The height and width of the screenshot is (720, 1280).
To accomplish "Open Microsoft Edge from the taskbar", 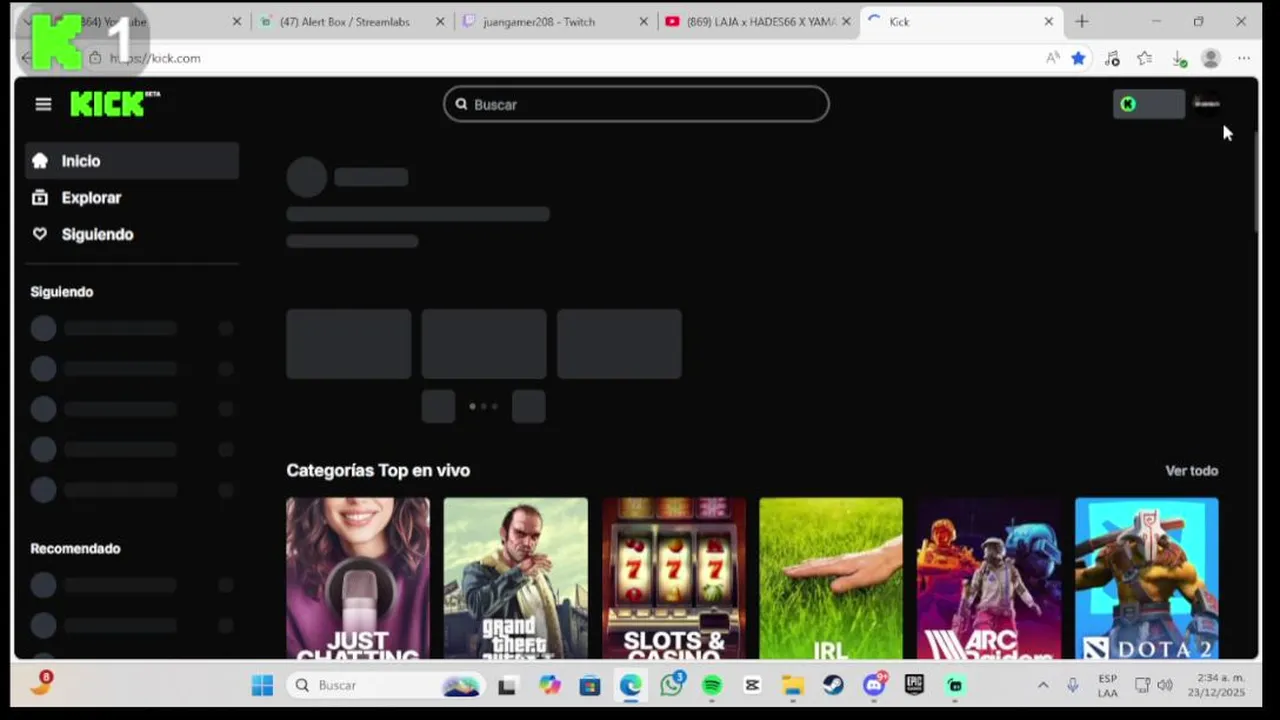I will coord(631,685).
